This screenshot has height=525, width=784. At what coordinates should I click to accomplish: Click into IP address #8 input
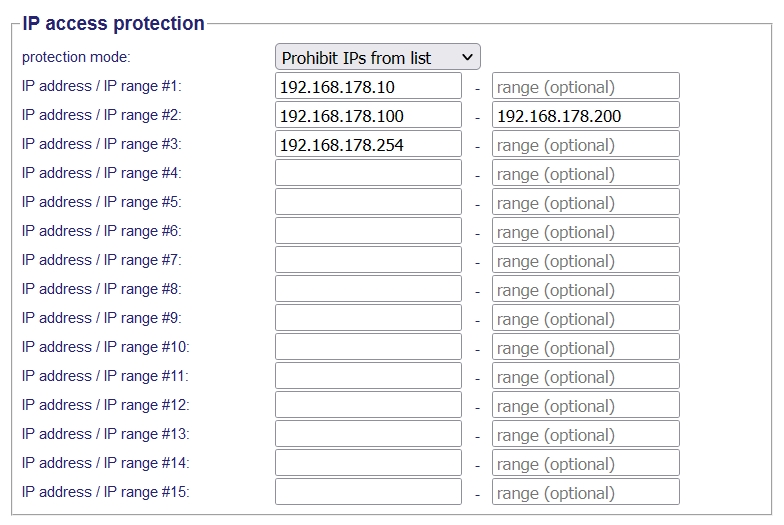(x=368, y=290)
